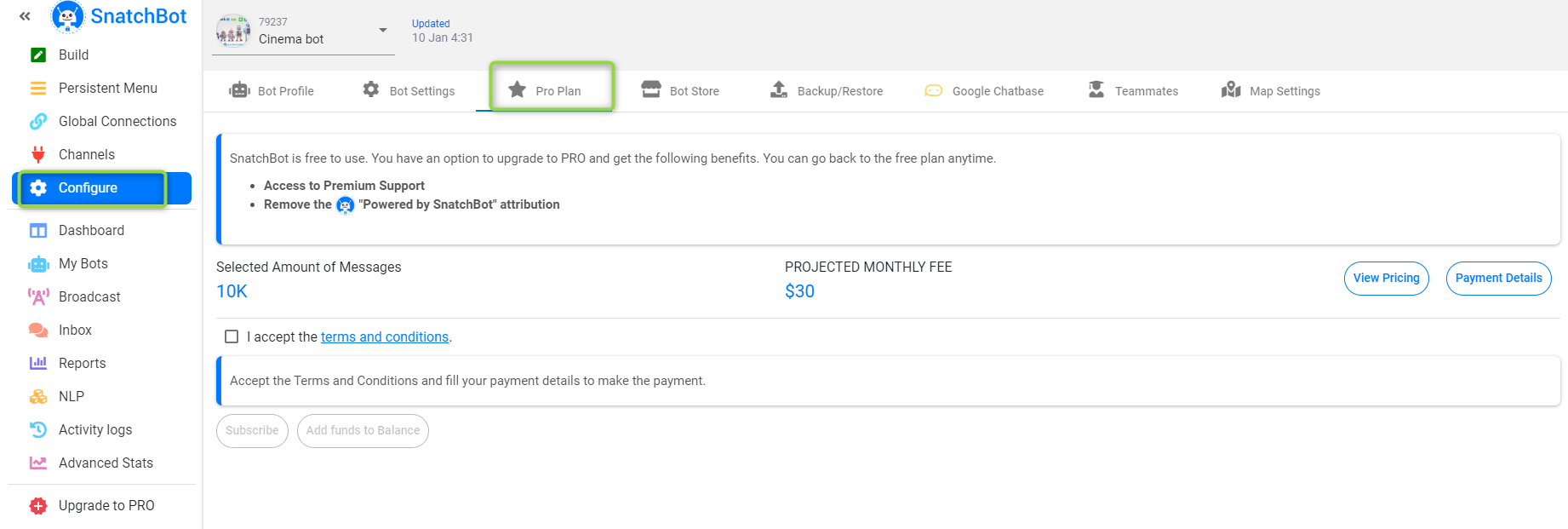Open the Inbox section

click(102, 330)
